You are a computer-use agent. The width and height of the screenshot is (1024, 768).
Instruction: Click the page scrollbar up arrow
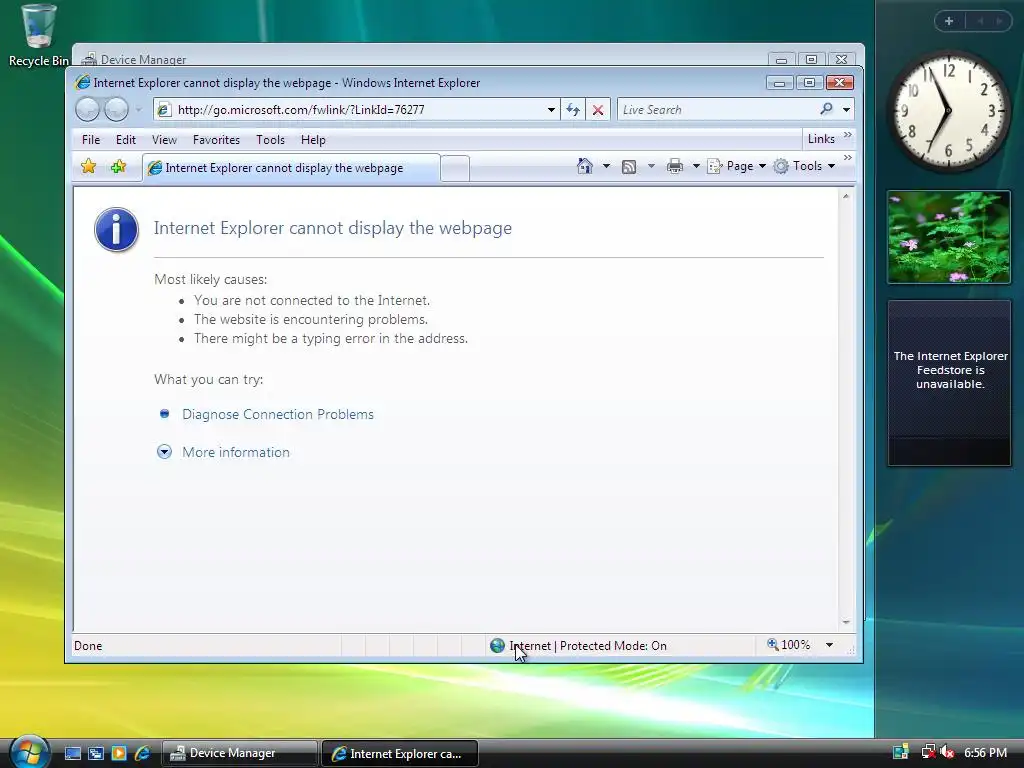(x=846, y=196)
